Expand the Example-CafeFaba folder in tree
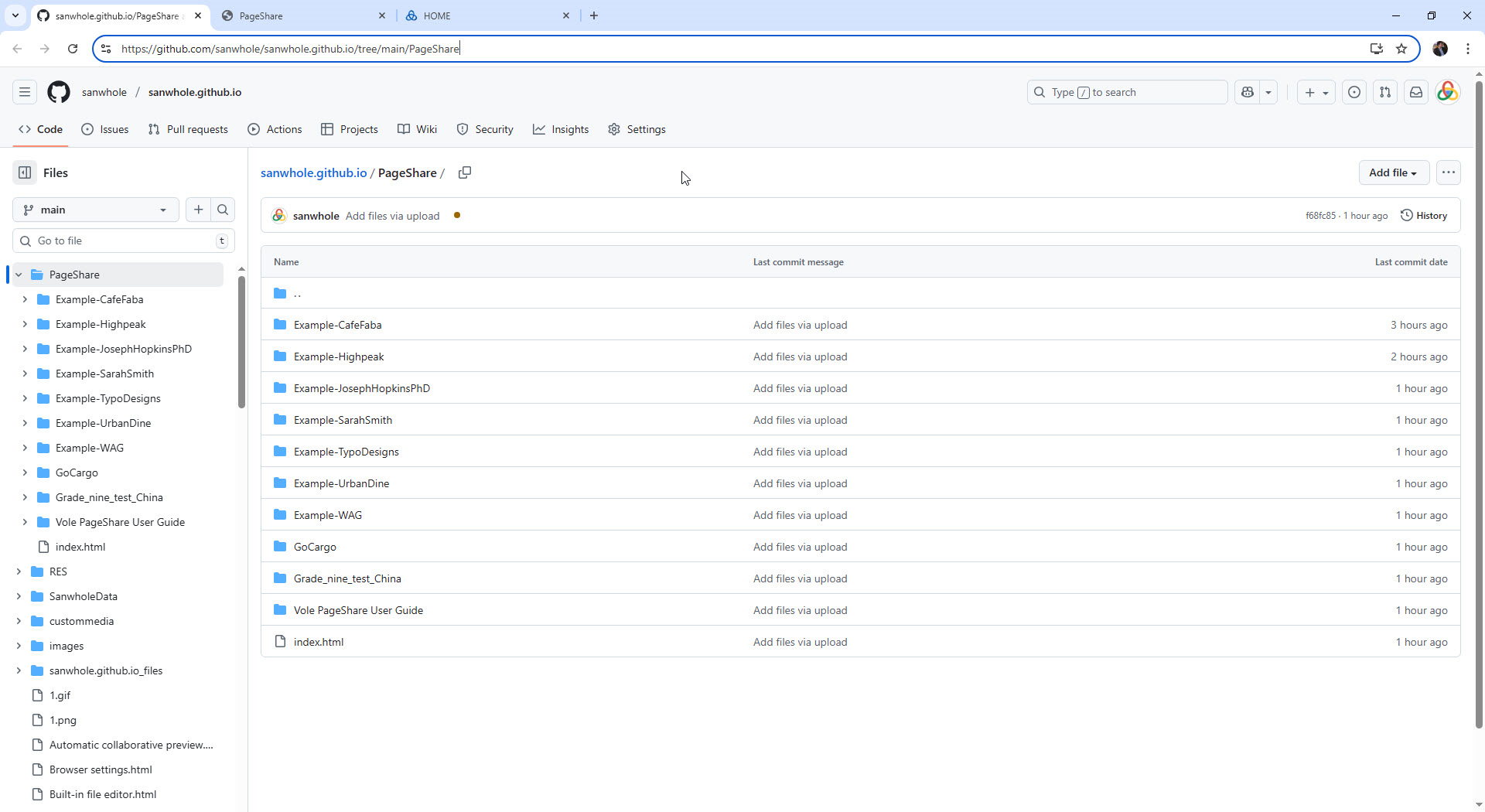This screenshot has width=1485, height=812. pos(25,299)
